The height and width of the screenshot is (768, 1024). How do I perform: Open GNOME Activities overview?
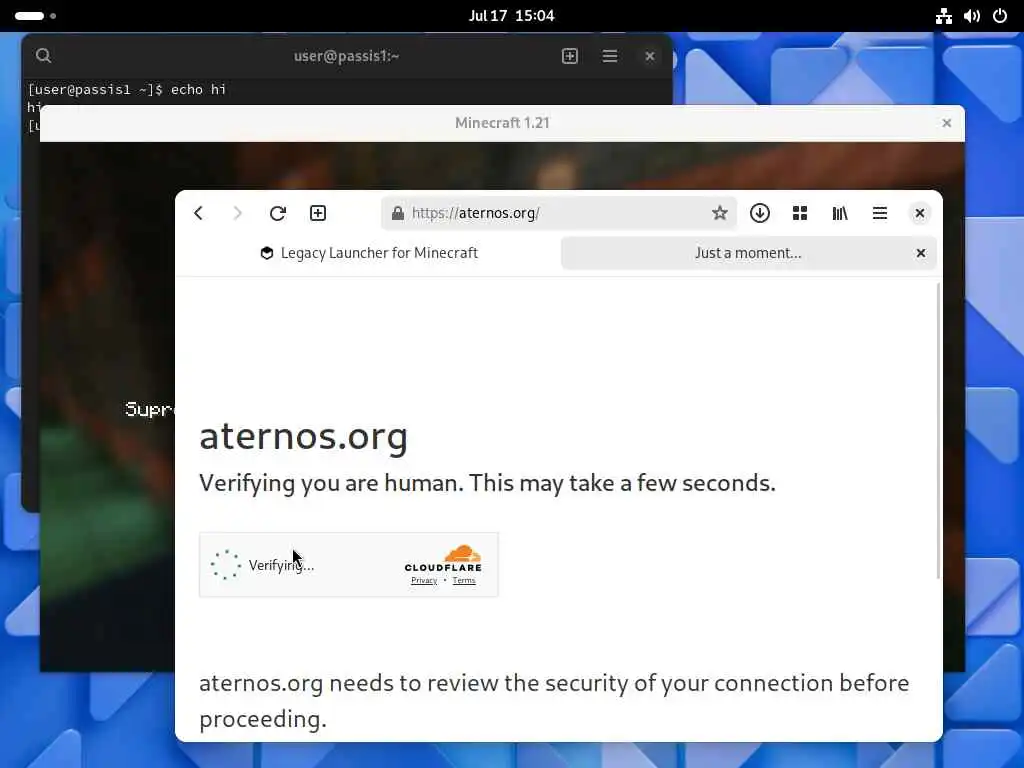click(x=35, y=16)
